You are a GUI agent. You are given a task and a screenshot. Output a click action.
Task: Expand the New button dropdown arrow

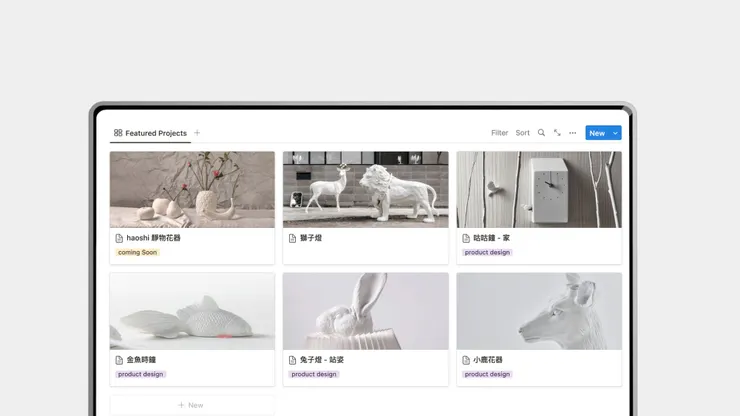[x=615, y=133]
